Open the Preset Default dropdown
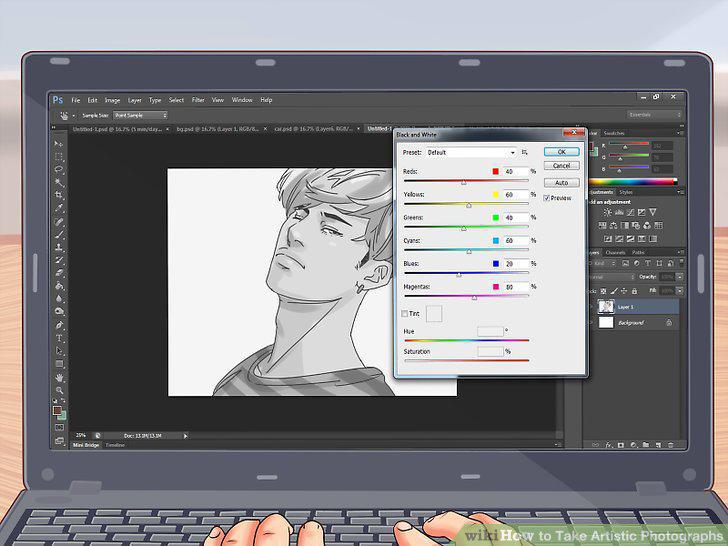 pyautogui.click(x=471, y=152)
